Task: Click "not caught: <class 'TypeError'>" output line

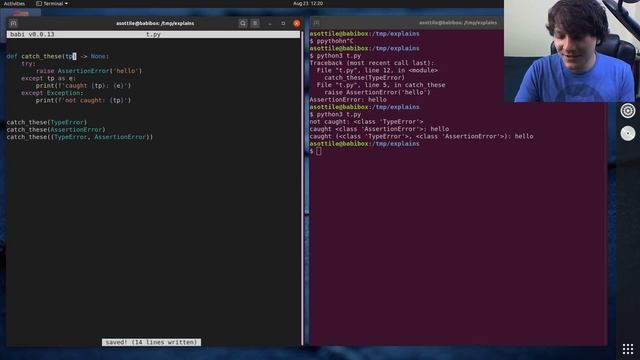Action: 367,122
